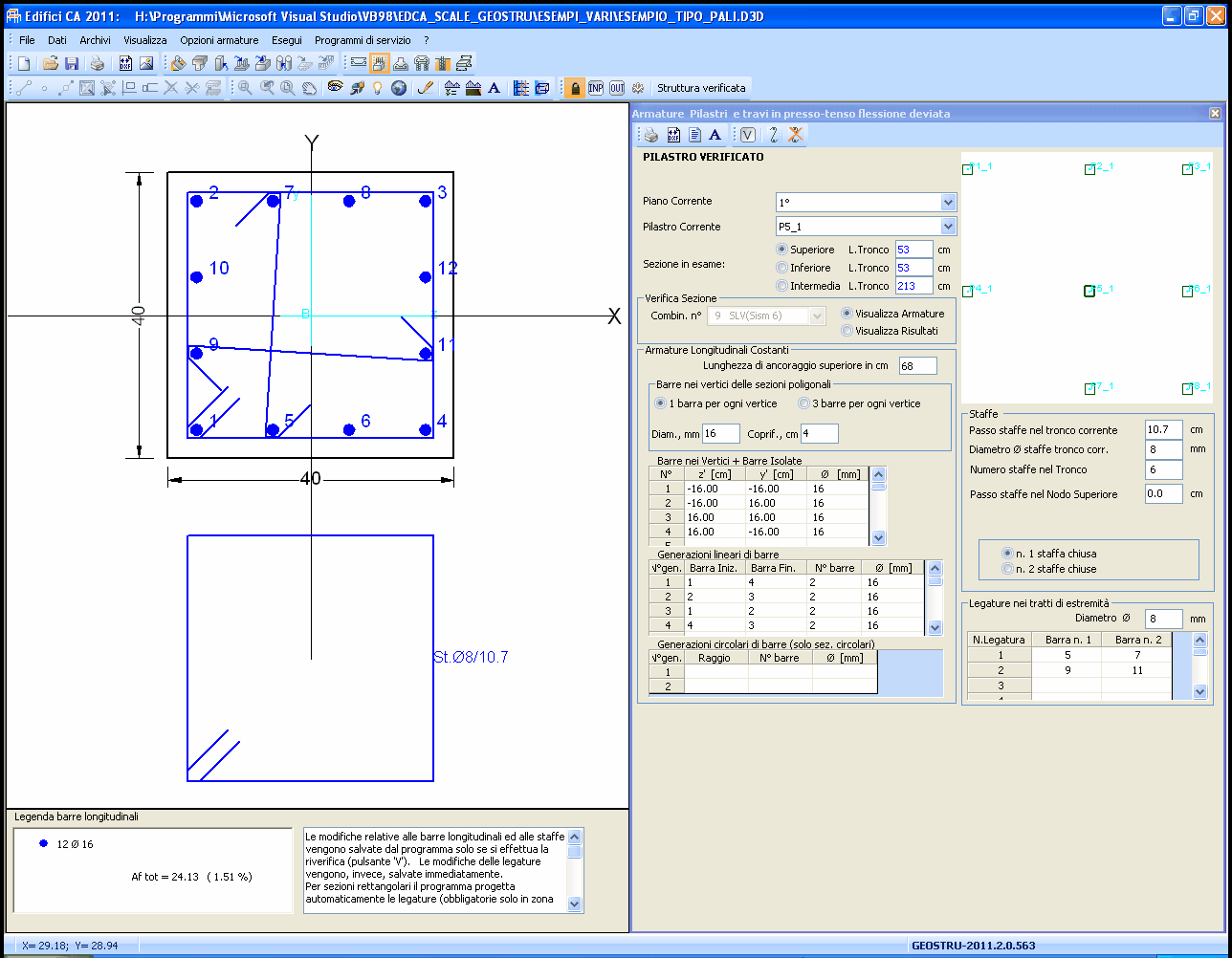Click the 'V' re-verify icon in the Armature panel
This screenshot has width=1232, height=958.
point(748,135)
